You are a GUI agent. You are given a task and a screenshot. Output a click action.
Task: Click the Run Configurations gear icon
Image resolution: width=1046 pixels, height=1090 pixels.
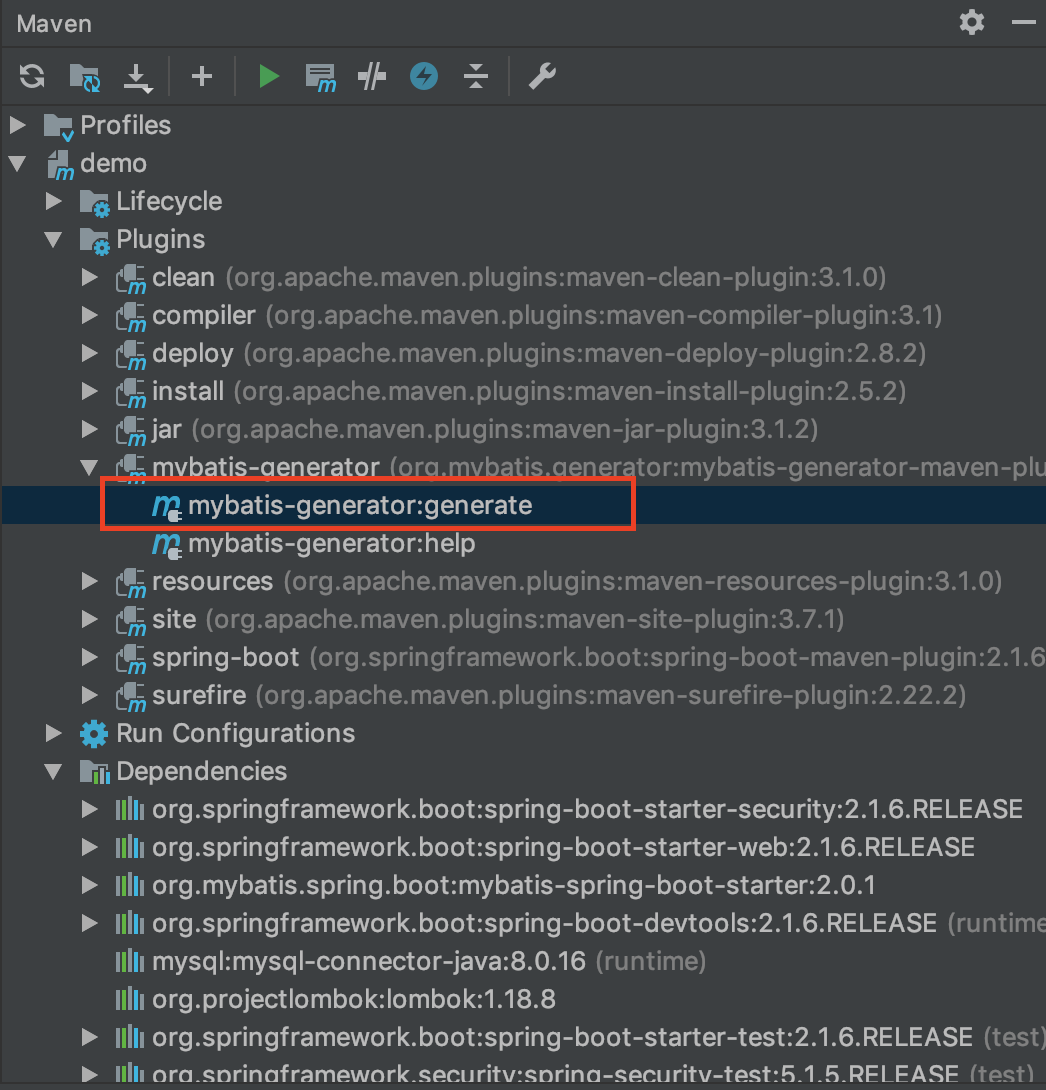pos(94,734)
